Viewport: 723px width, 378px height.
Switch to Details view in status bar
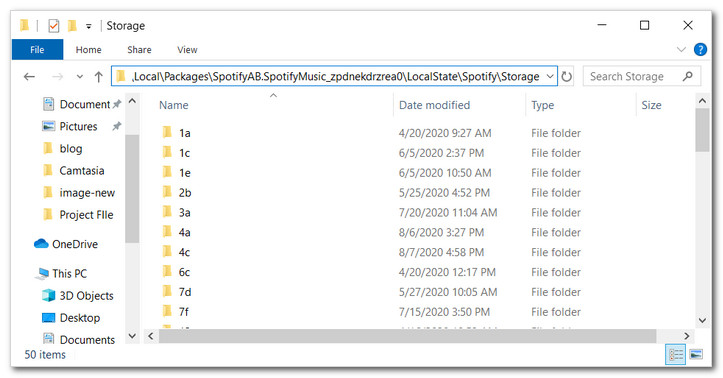pyautogui.click(x=676, y=354)
